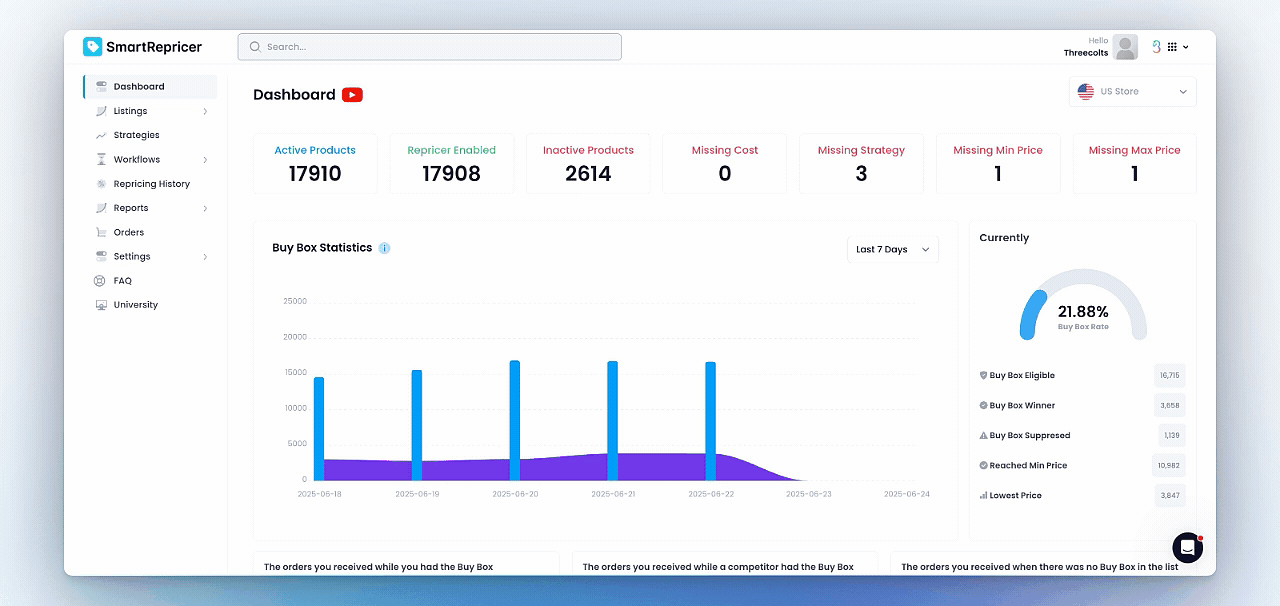1280x606 pixels.
Task: Click the Buy Box Suppressed value 1,139
Action: [x=1172, y=436]
